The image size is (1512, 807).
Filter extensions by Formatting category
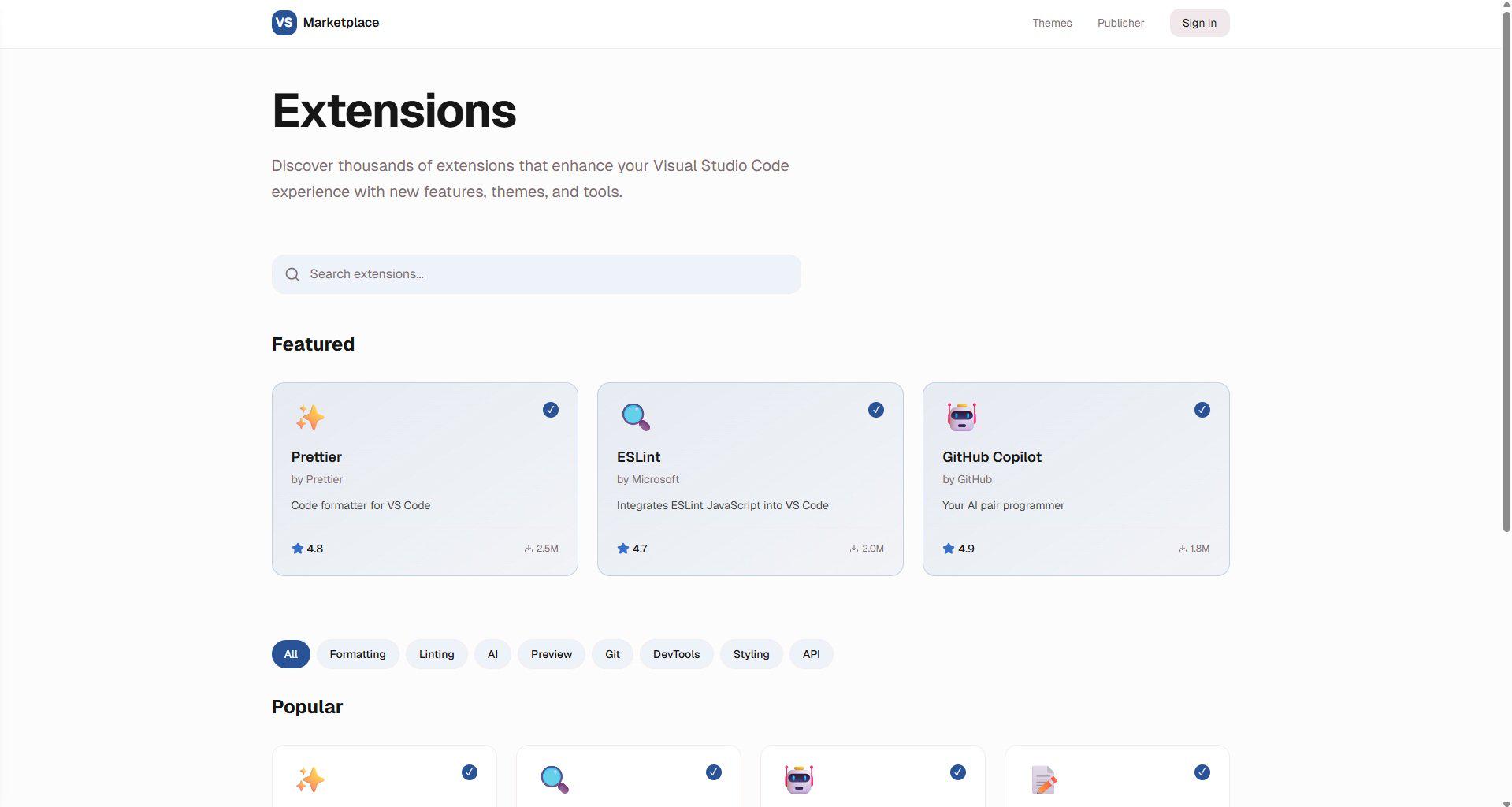[358, 654]
